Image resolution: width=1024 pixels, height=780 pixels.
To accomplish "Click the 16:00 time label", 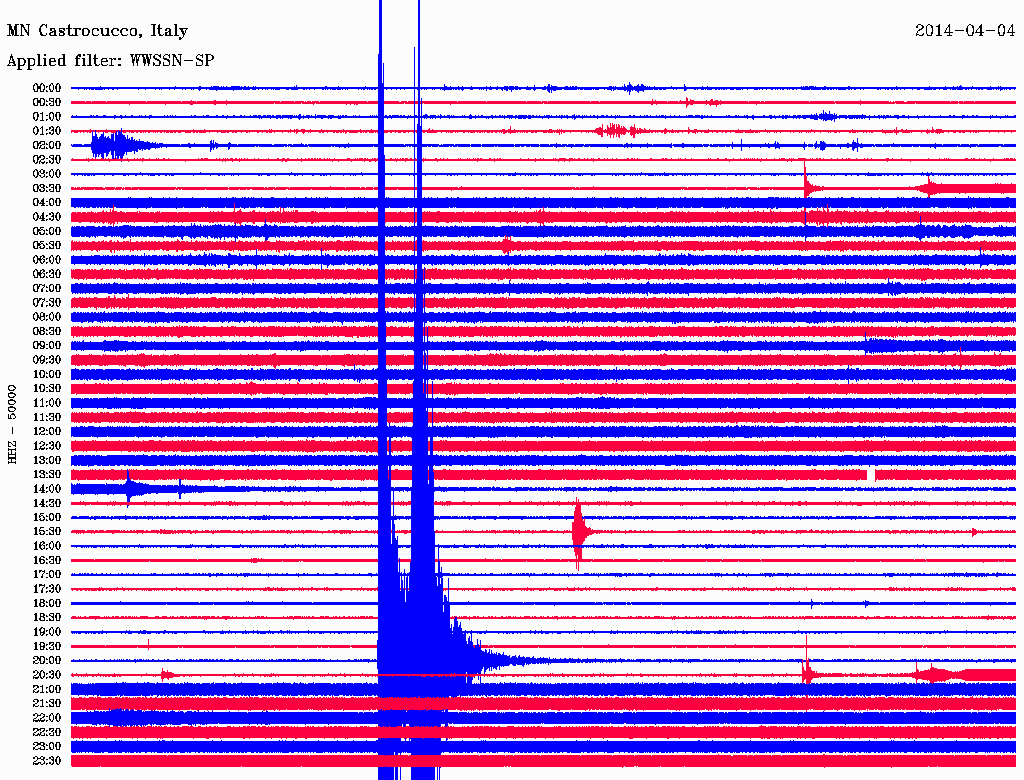I will [47, 546].
